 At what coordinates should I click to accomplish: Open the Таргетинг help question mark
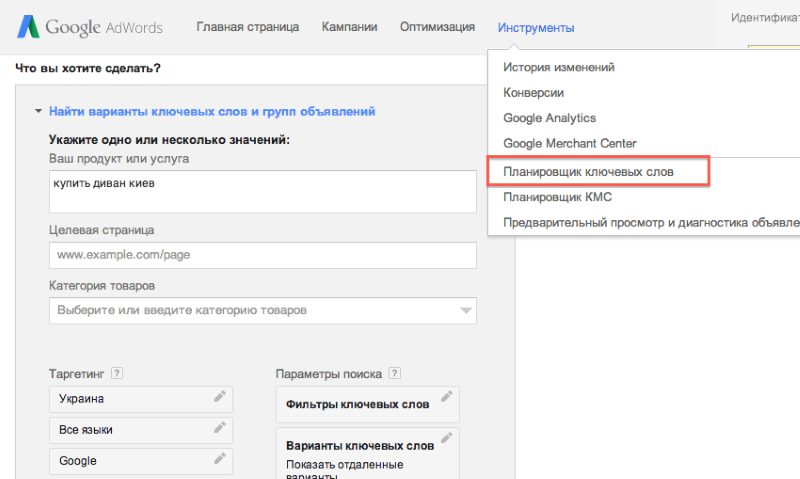[x=117, y=373]
